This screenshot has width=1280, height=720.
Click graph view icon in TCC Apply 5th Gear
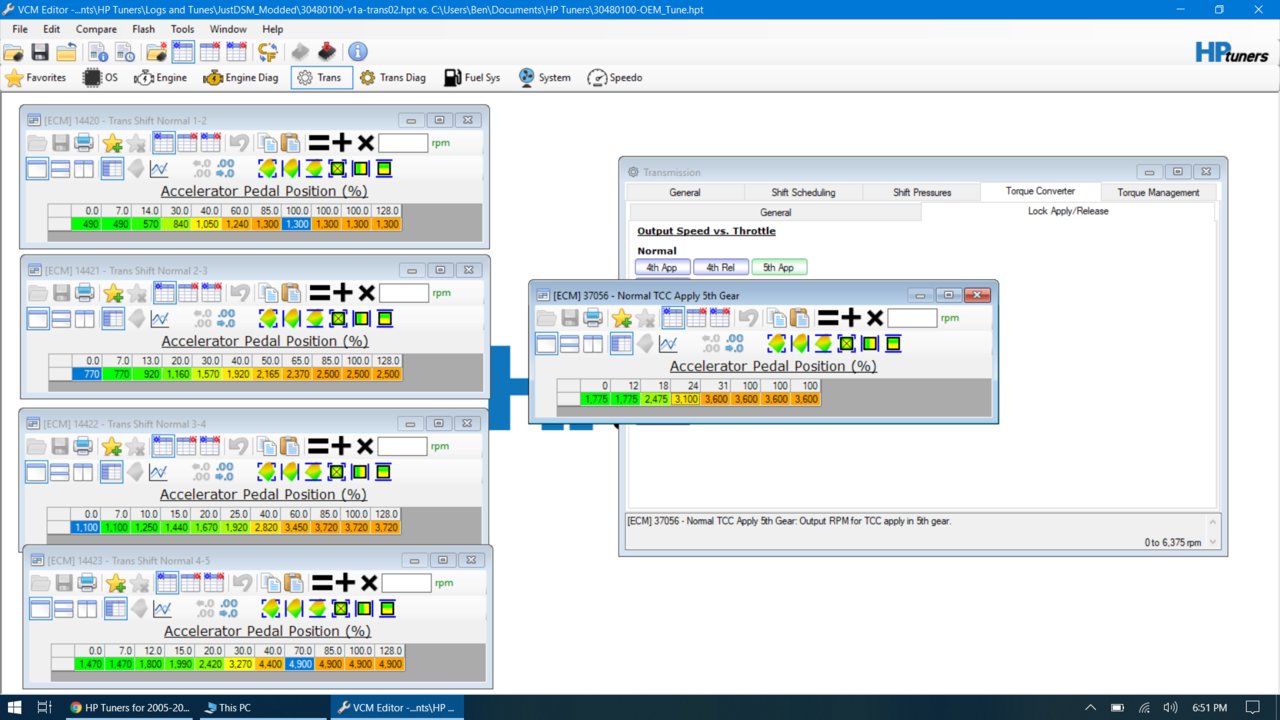[x=668, y=343]
